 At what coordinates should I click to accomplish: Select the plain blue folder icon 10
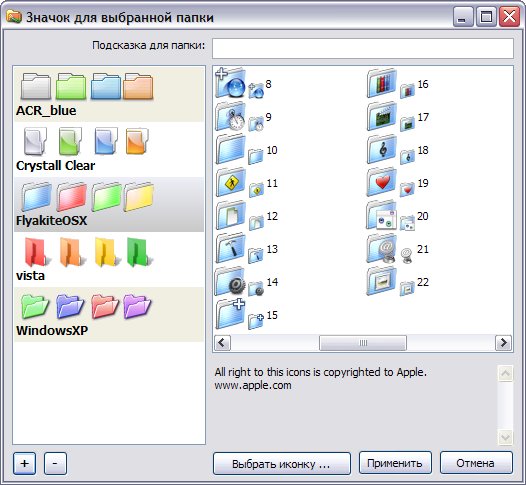point(230,149)
